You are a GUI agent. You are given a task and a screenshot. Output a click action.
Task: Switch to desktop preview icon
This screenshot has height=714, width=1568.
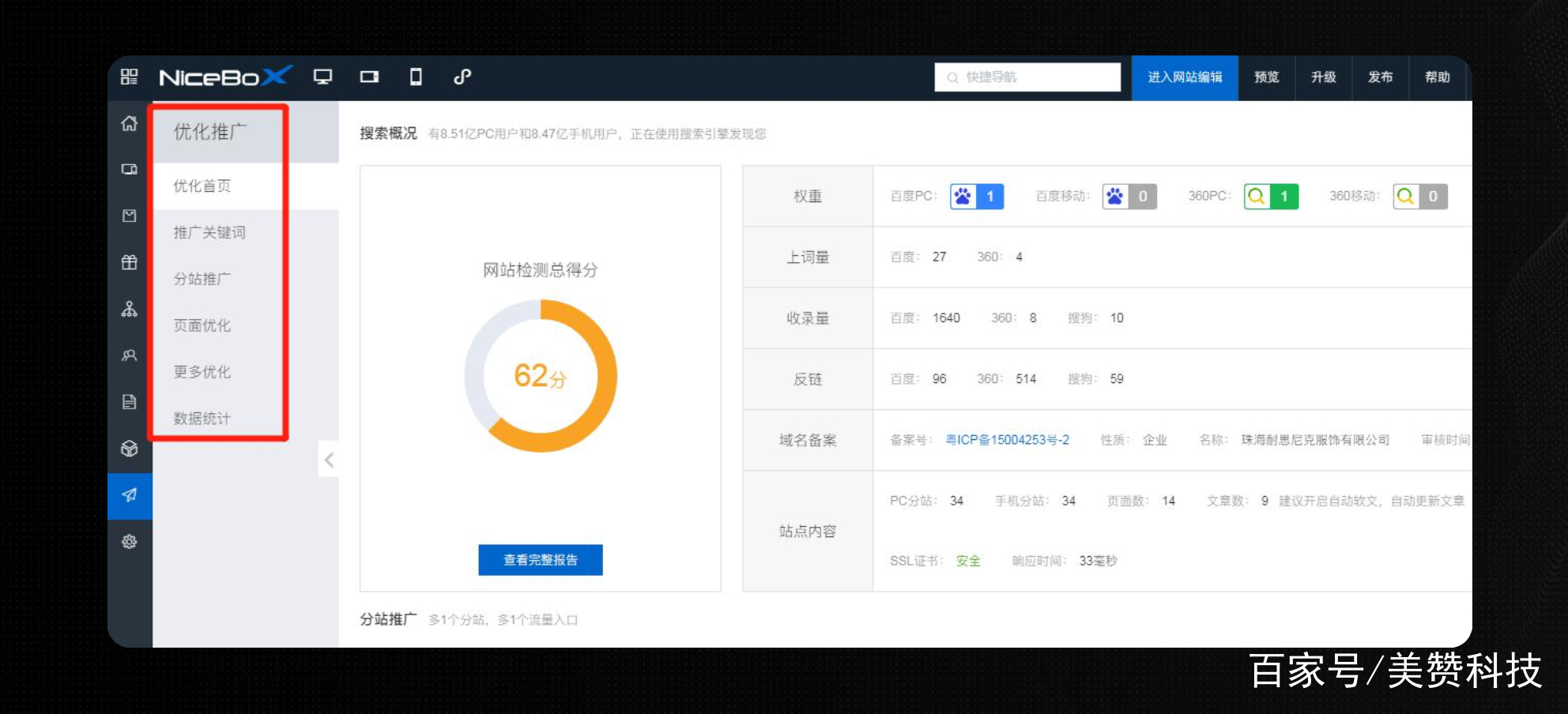tap(322, 77)
